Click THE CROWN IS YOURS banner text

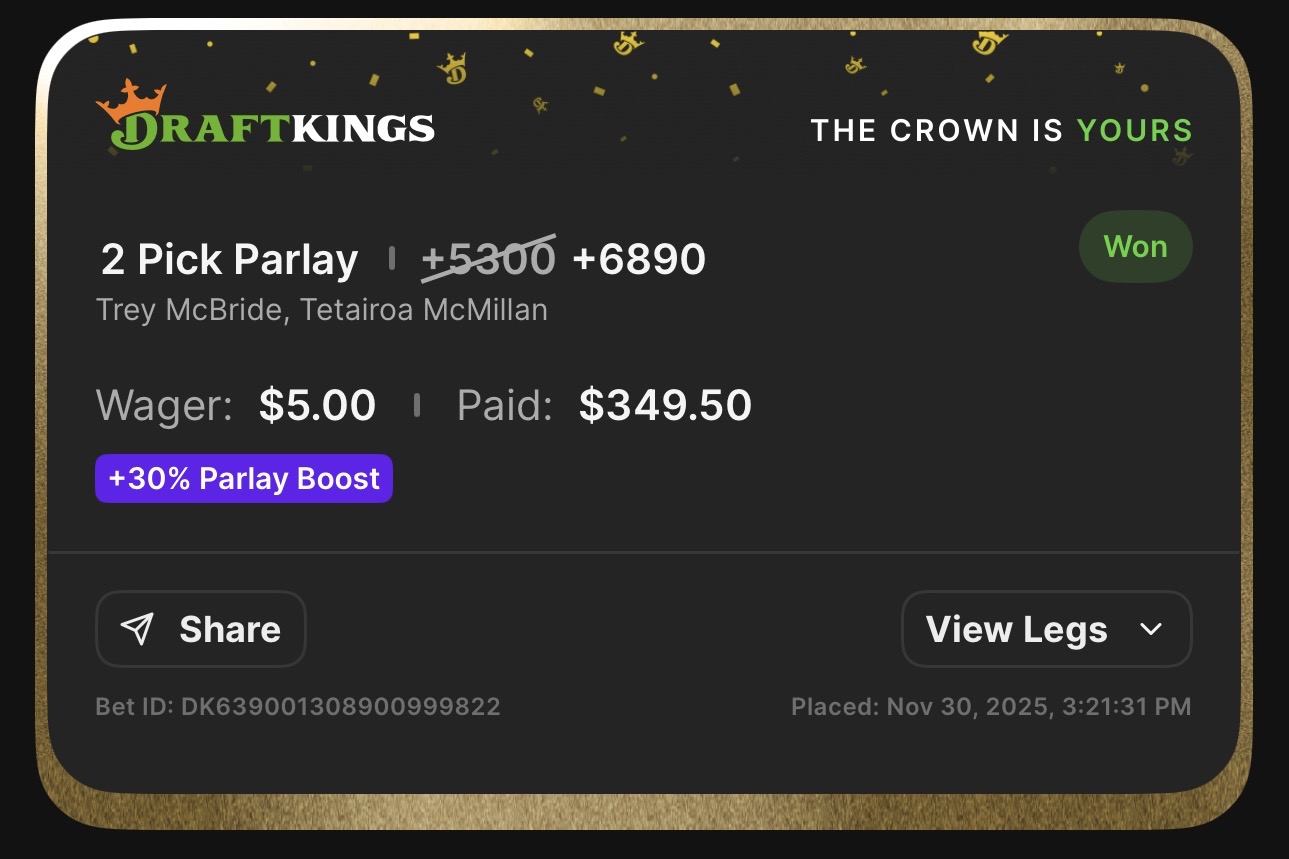click(1001, 130)
